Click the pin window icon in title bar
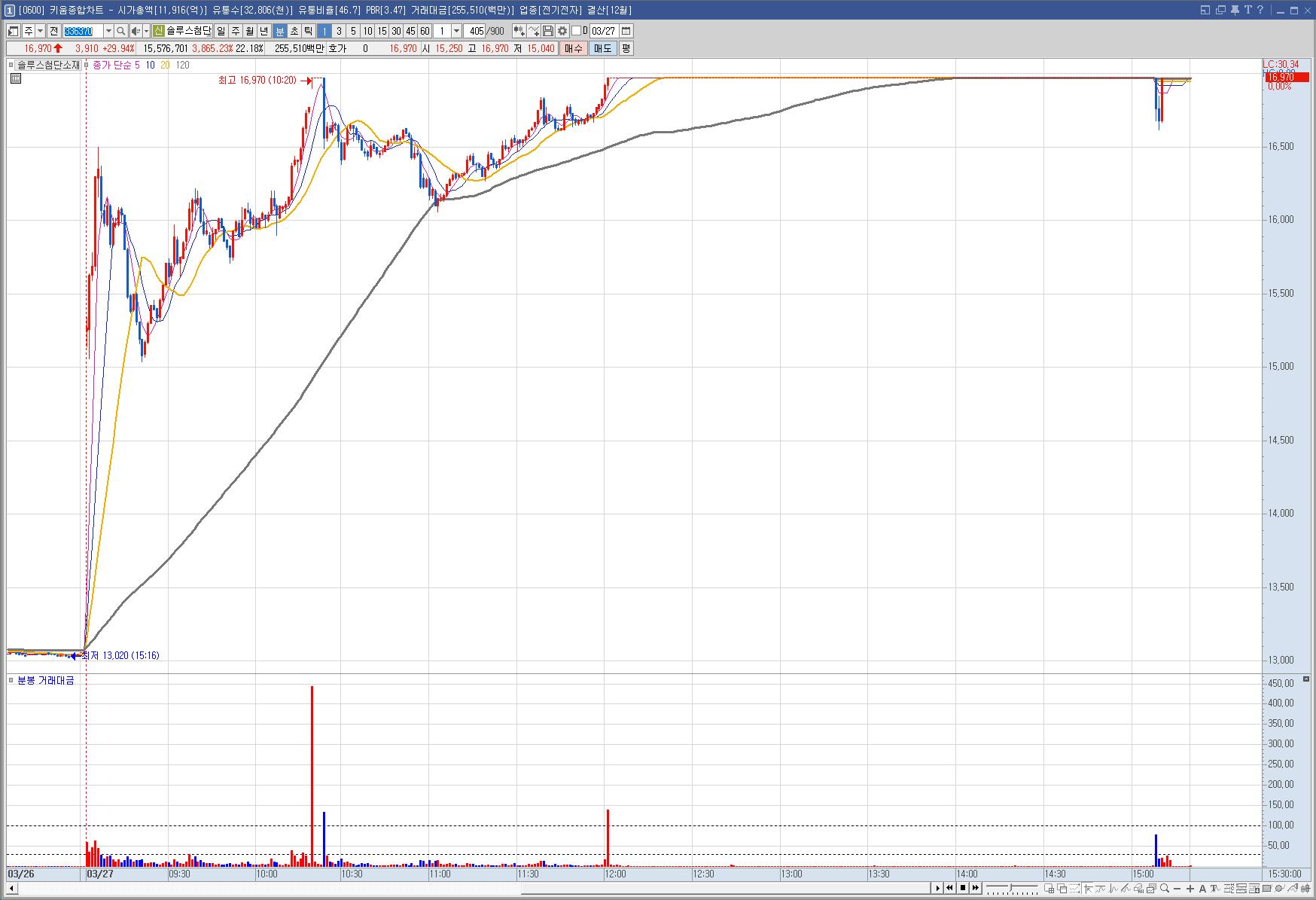 tap(1235, 10)
